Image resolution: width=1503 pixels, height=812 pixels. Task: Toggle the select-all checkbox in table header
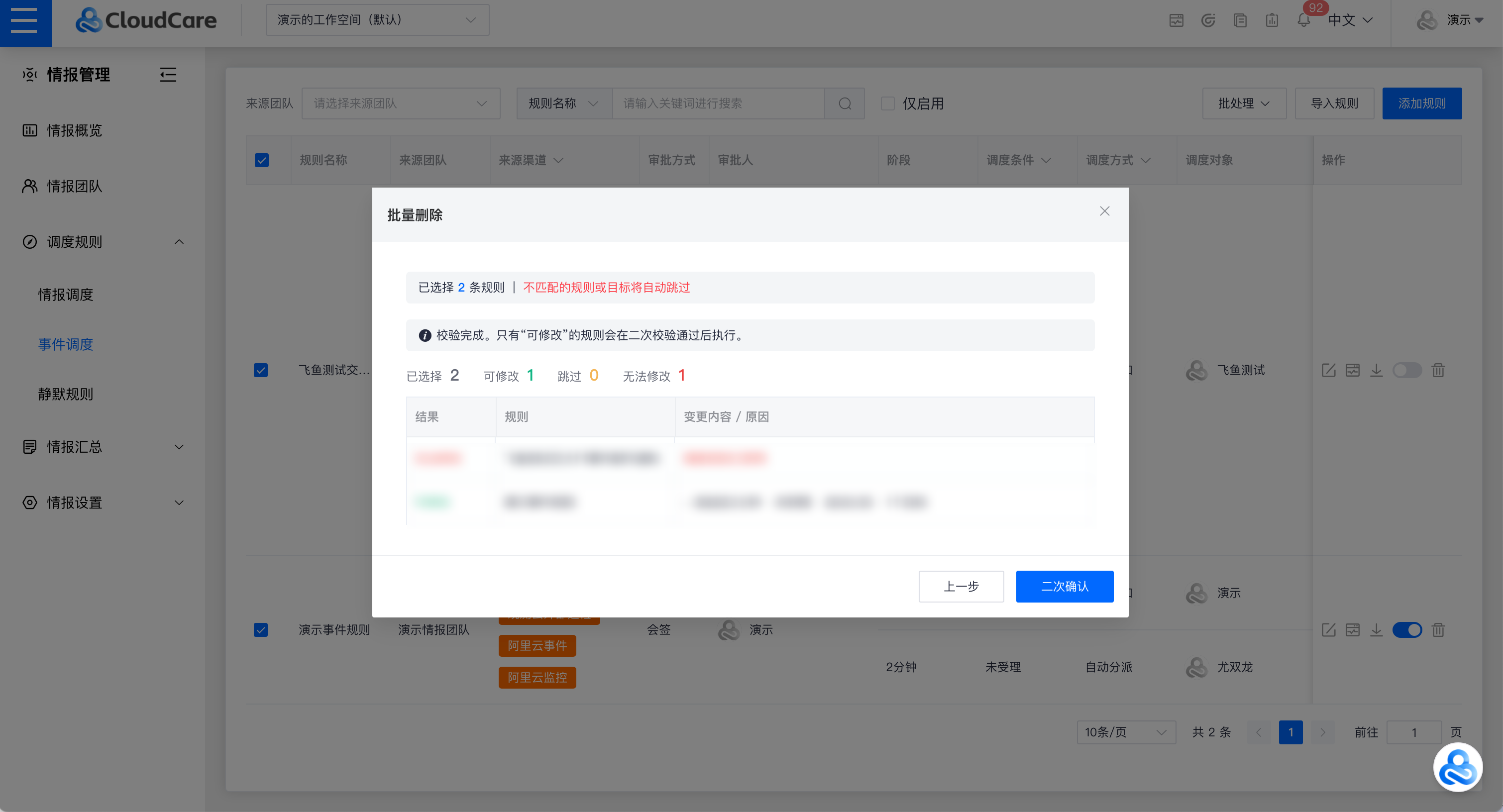261,160
